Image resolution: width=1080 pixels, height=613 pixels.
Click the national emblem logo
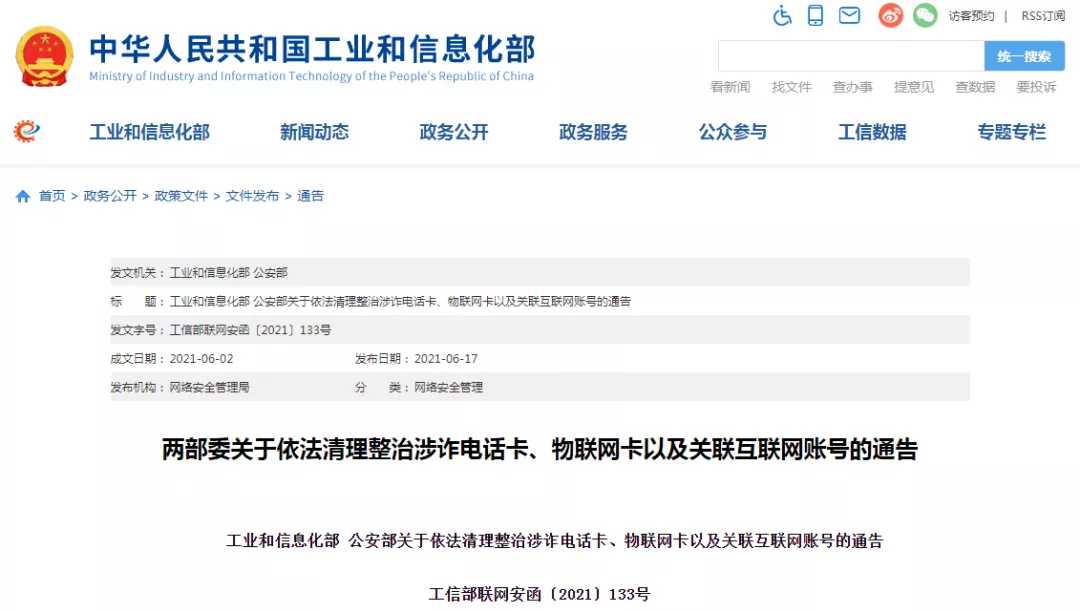point(41,55)
